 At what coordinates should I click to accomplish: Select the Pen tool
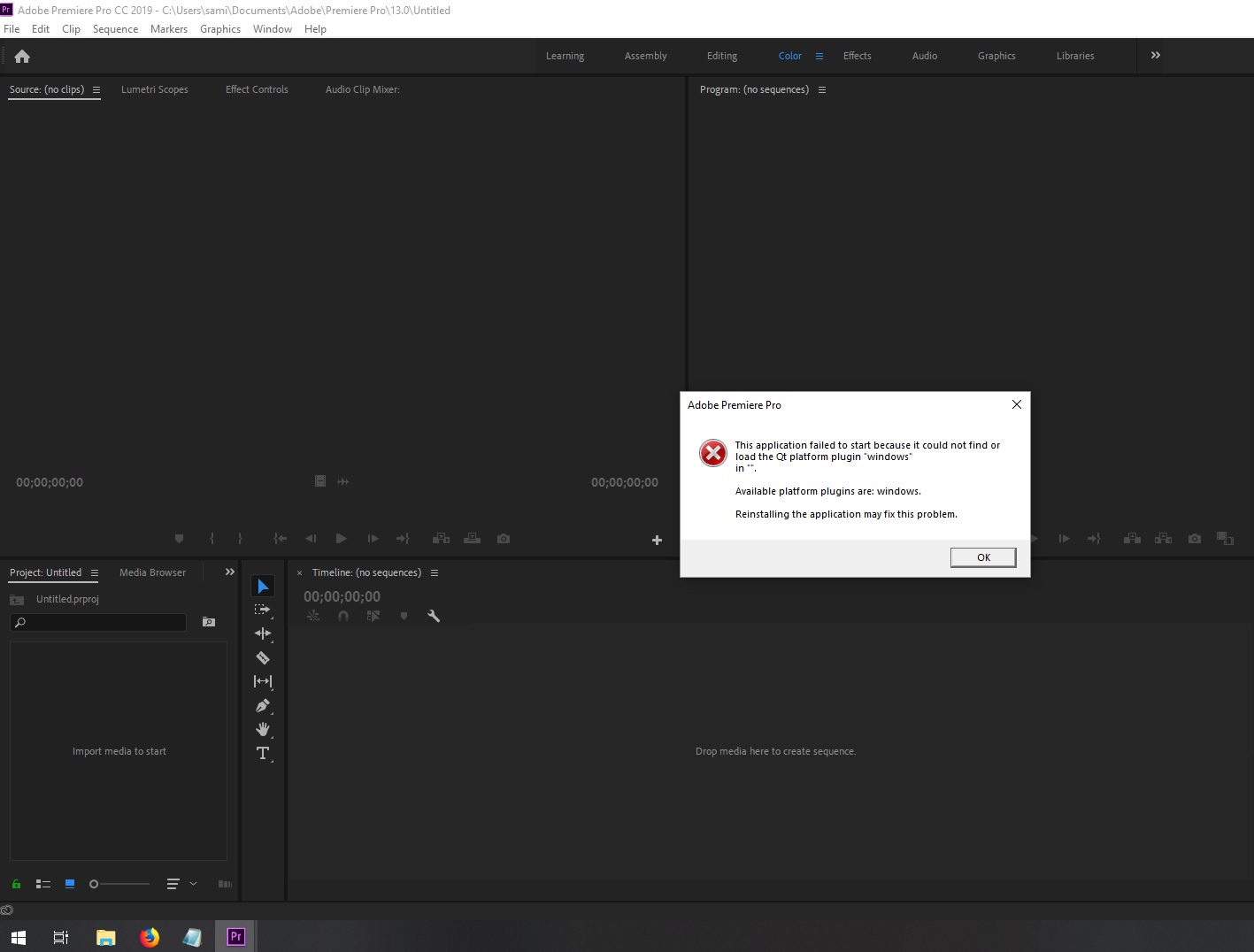[x=263, y=705]
